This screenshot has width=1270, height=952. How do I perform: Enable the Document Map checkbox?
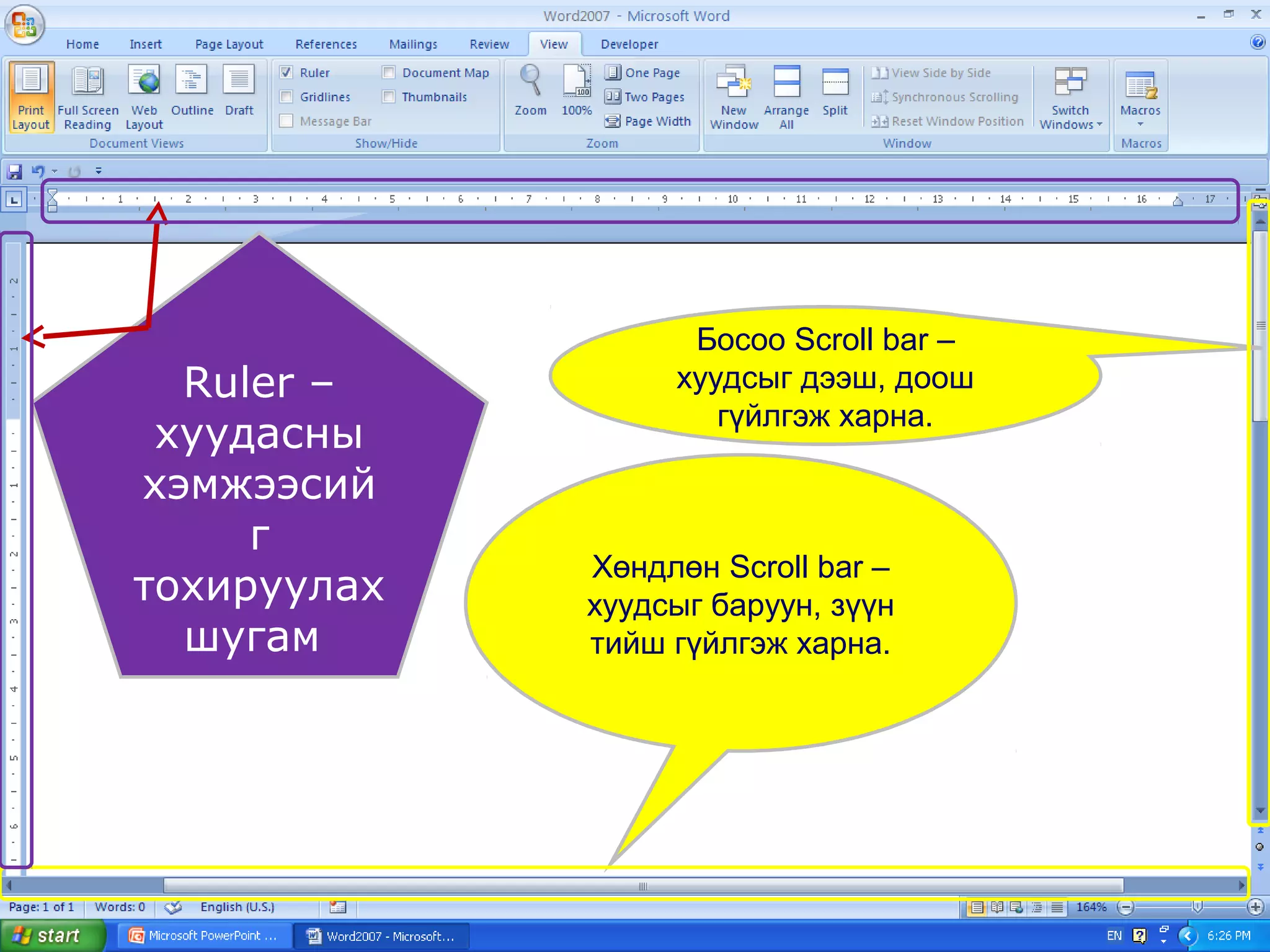(x=389, y=73)
